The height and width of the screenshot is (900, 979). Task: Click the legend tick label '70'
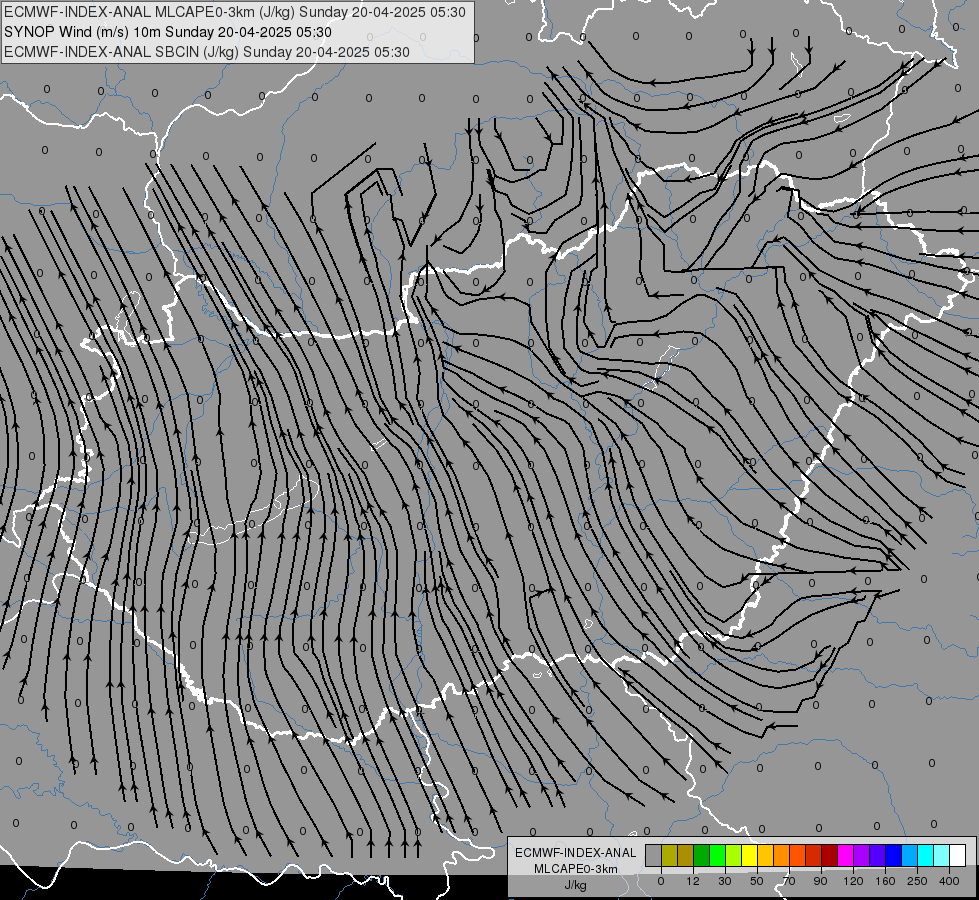789,881
